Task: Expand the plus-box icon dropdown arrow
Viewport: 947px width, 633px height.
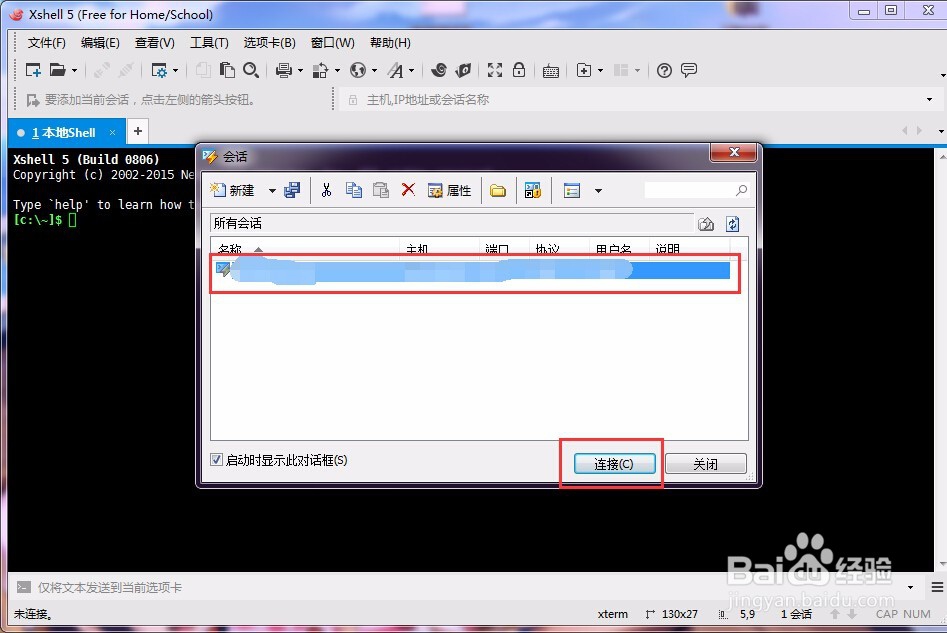Action: (x=600, y=71)
